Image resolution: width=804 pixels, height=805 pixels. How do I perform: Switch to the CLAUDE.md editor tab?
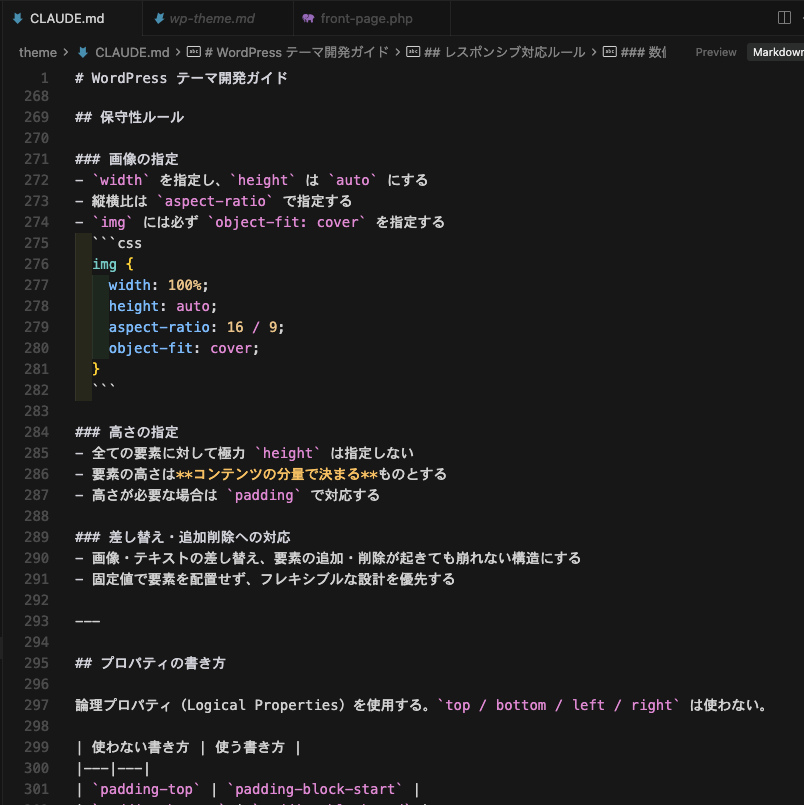[x=67, y=18]
